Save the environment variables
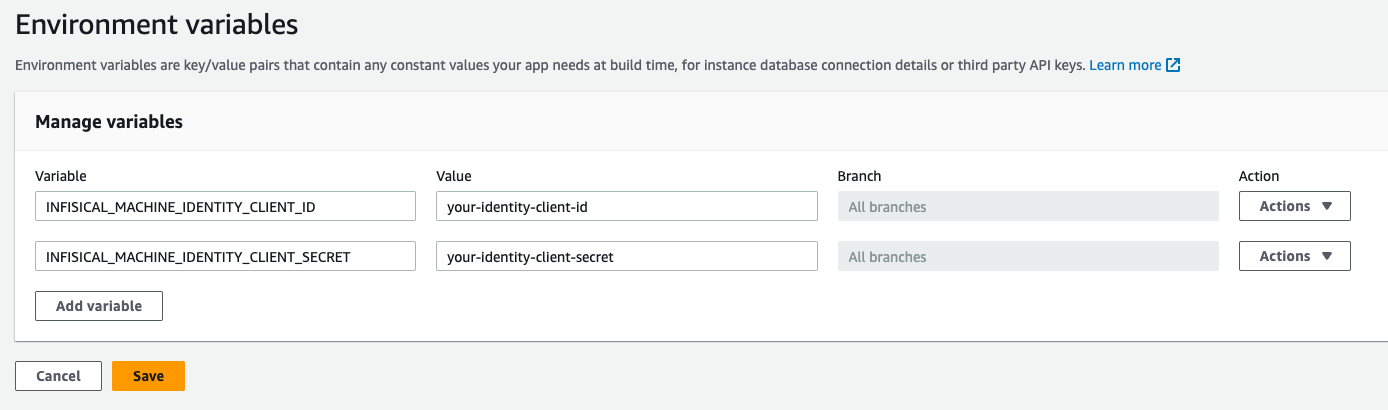The width and height of the screenshot is (1388, 410). point(148,376)
